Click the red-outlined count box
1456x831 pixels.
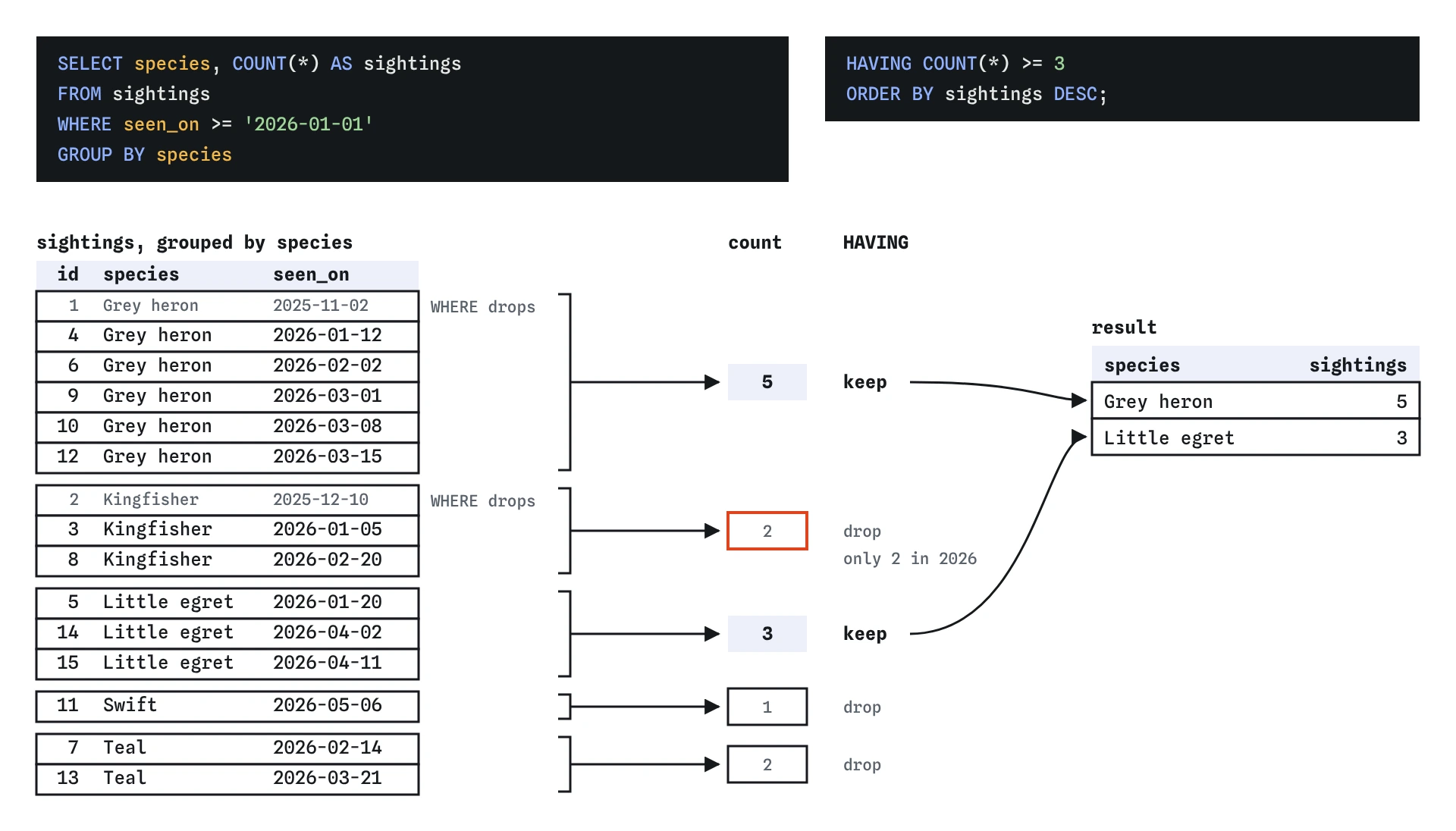pos(767,531)
